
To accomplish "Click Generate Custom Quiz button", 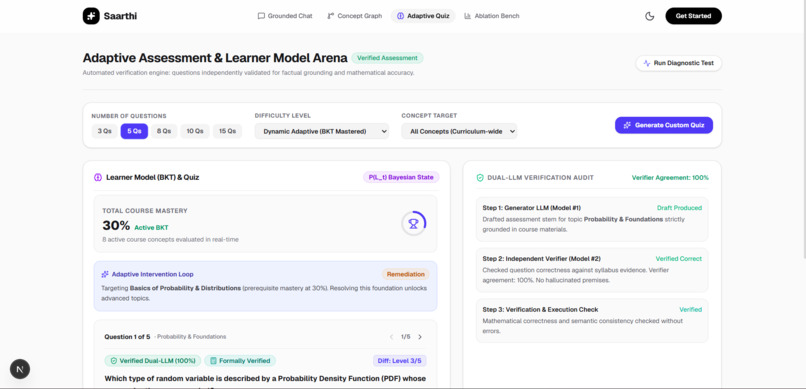I will pos(664,125).
